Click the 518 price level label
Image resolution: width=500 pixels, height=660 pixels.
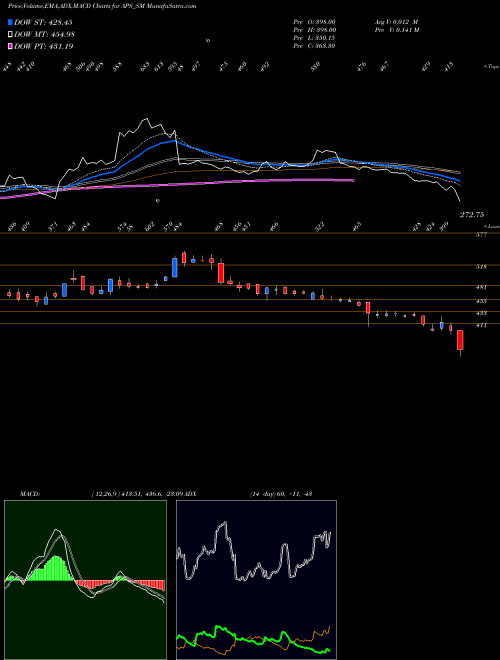click(481, 267)
